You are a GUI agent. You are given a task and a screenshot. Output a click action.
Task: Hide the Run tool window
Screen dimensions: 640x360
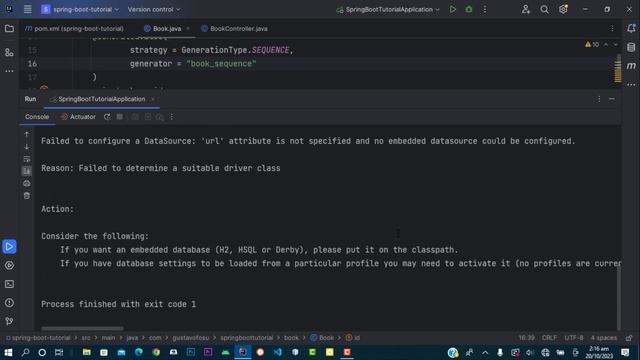611,99
